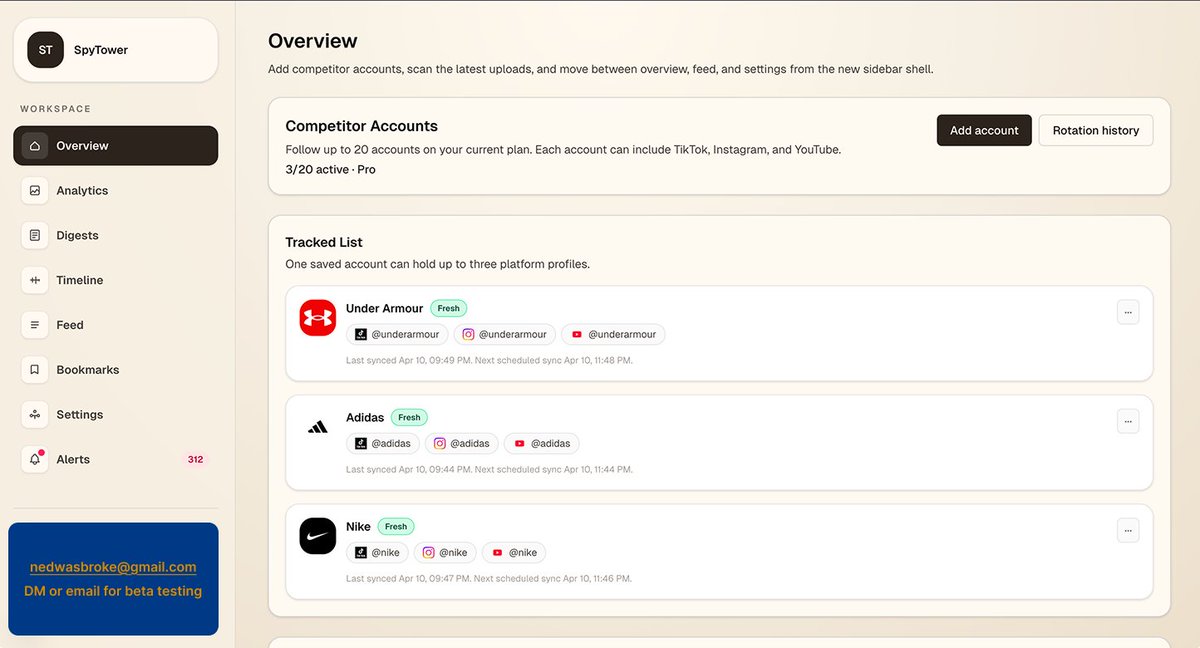Click TikTok icon in the @nike chip
This screenshot has height=648, width=1200.
[x=361, y=552]
